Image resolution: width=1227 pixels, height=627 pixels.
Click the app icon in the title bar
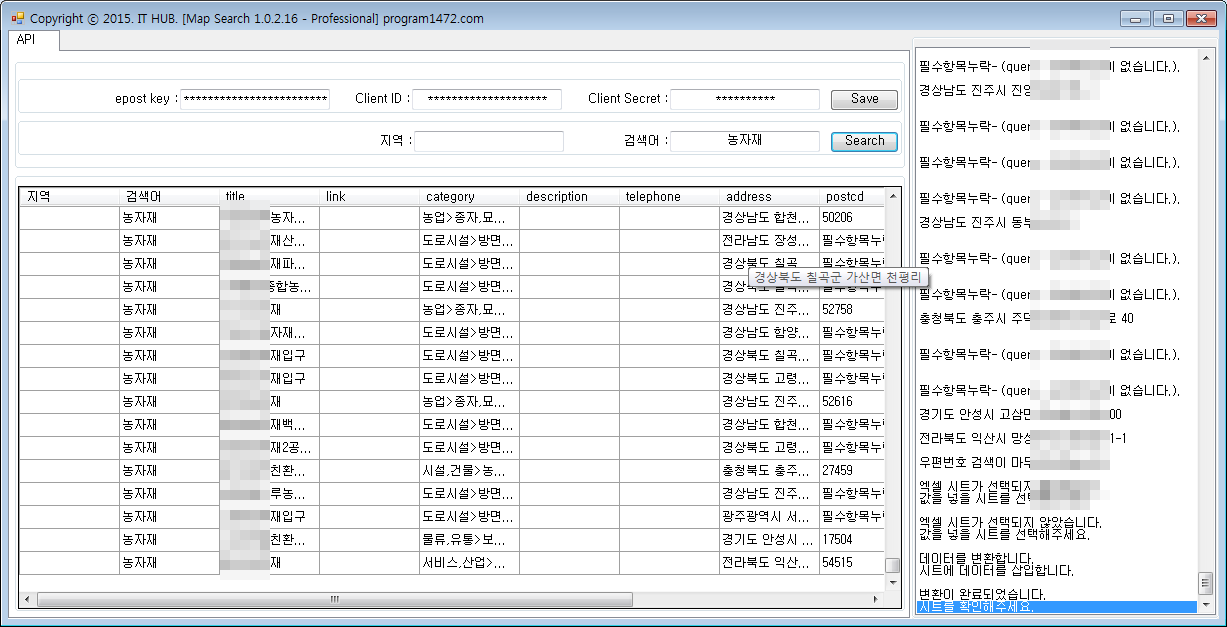click(x=17, y=18)
